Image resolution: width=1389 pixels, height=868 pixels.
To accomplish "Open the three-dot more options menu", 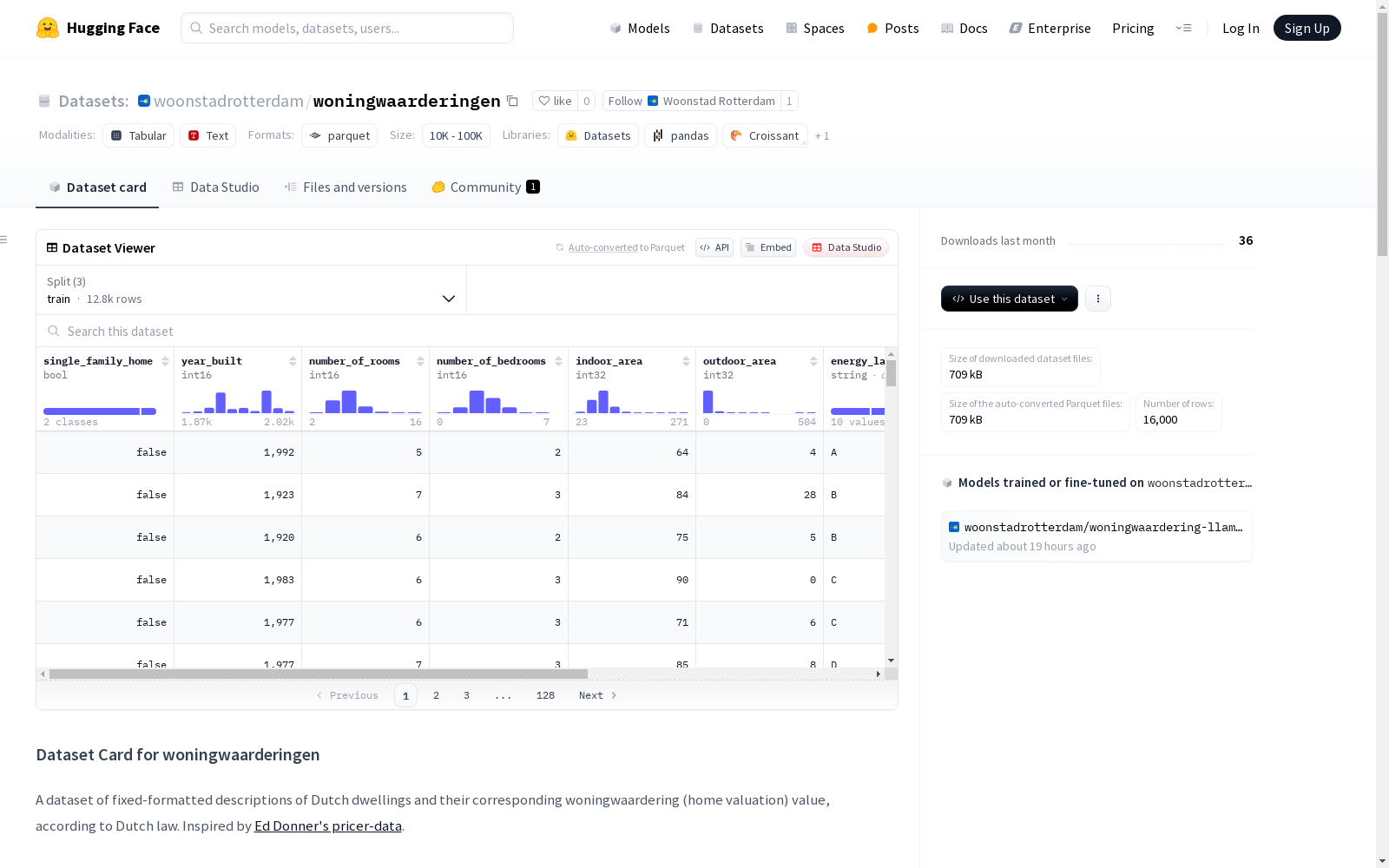I will [x=1098, y=299].
